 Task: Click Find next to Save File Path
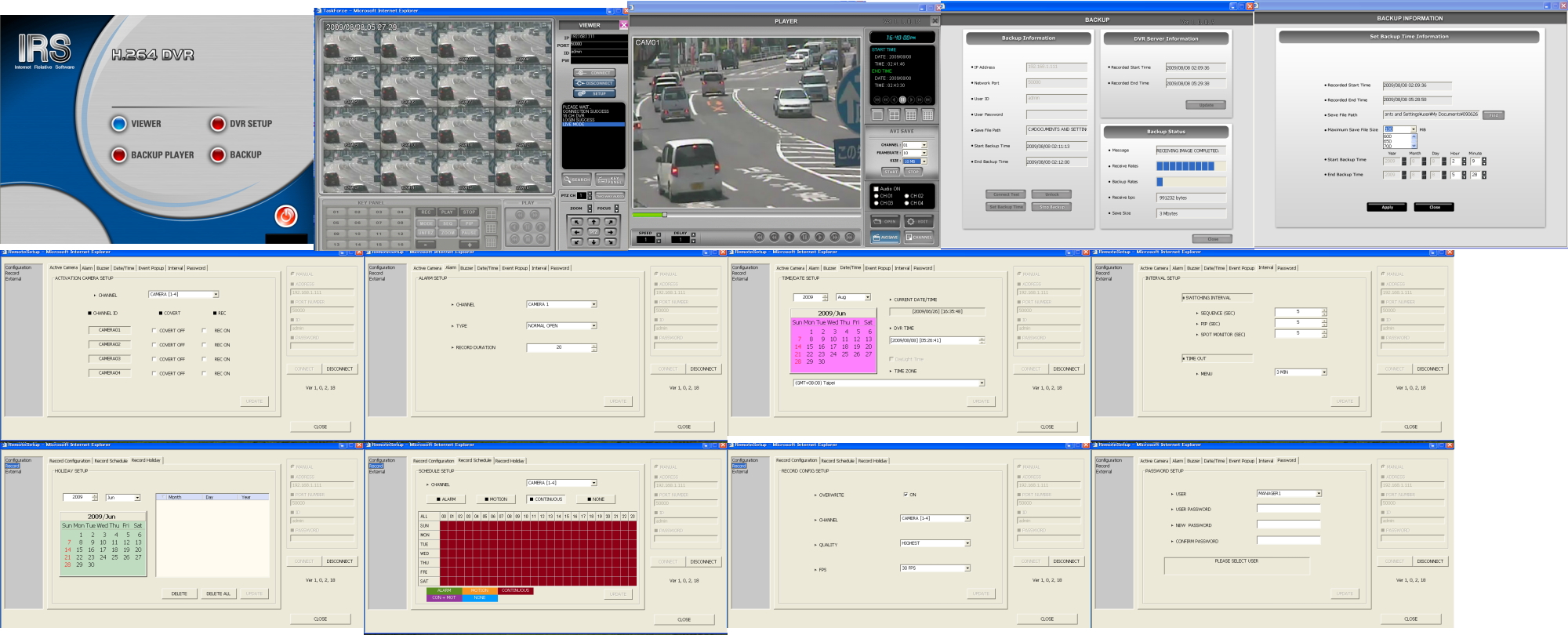coord(1493,115)
